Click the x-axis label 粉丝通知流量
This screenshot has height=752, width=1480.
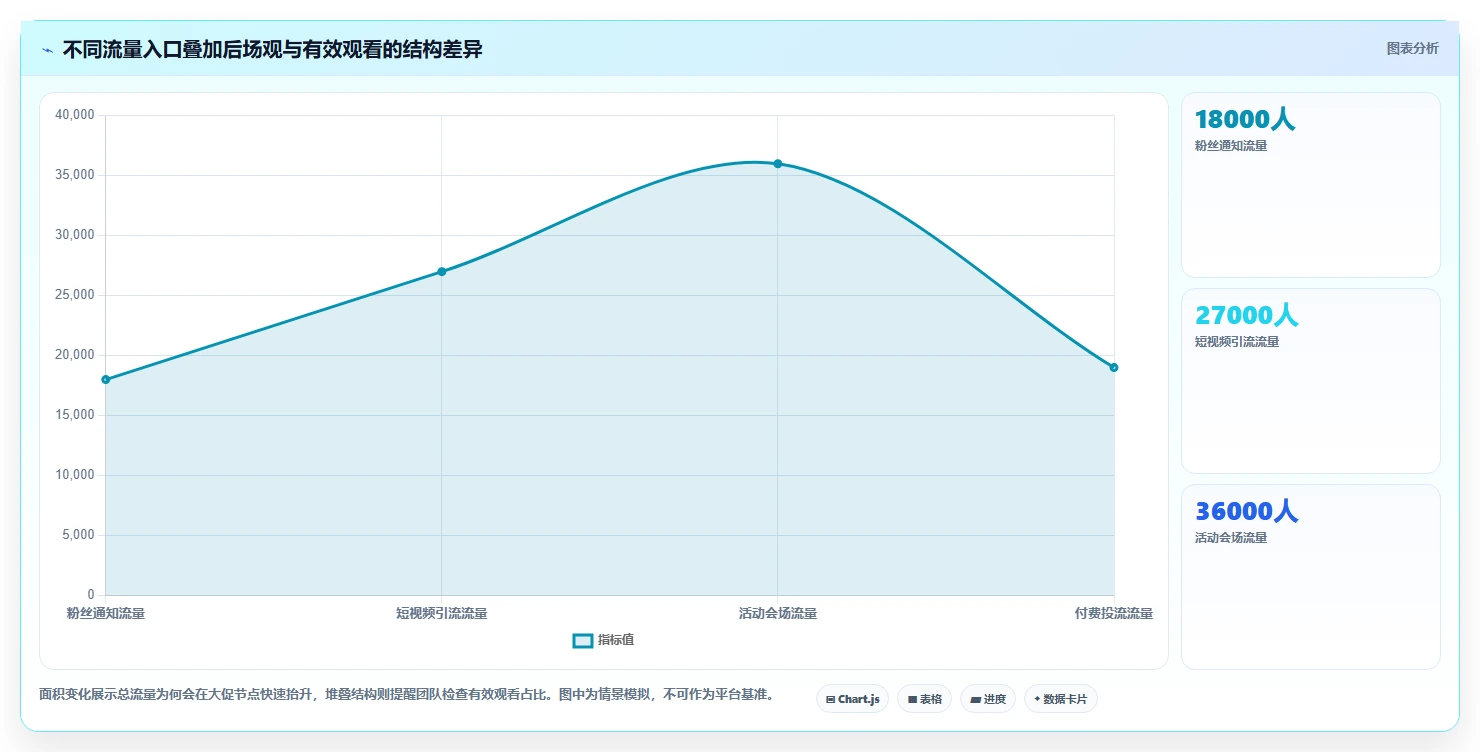106,613
